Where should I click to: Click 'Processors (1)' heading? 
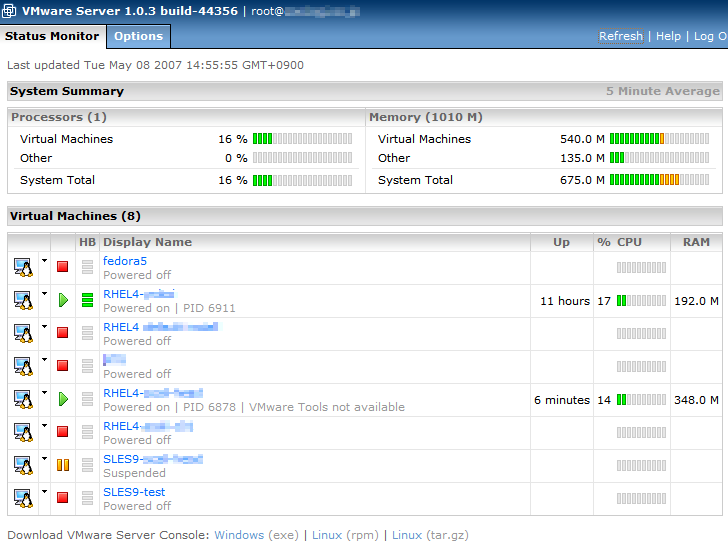click(x=59, y=117)
